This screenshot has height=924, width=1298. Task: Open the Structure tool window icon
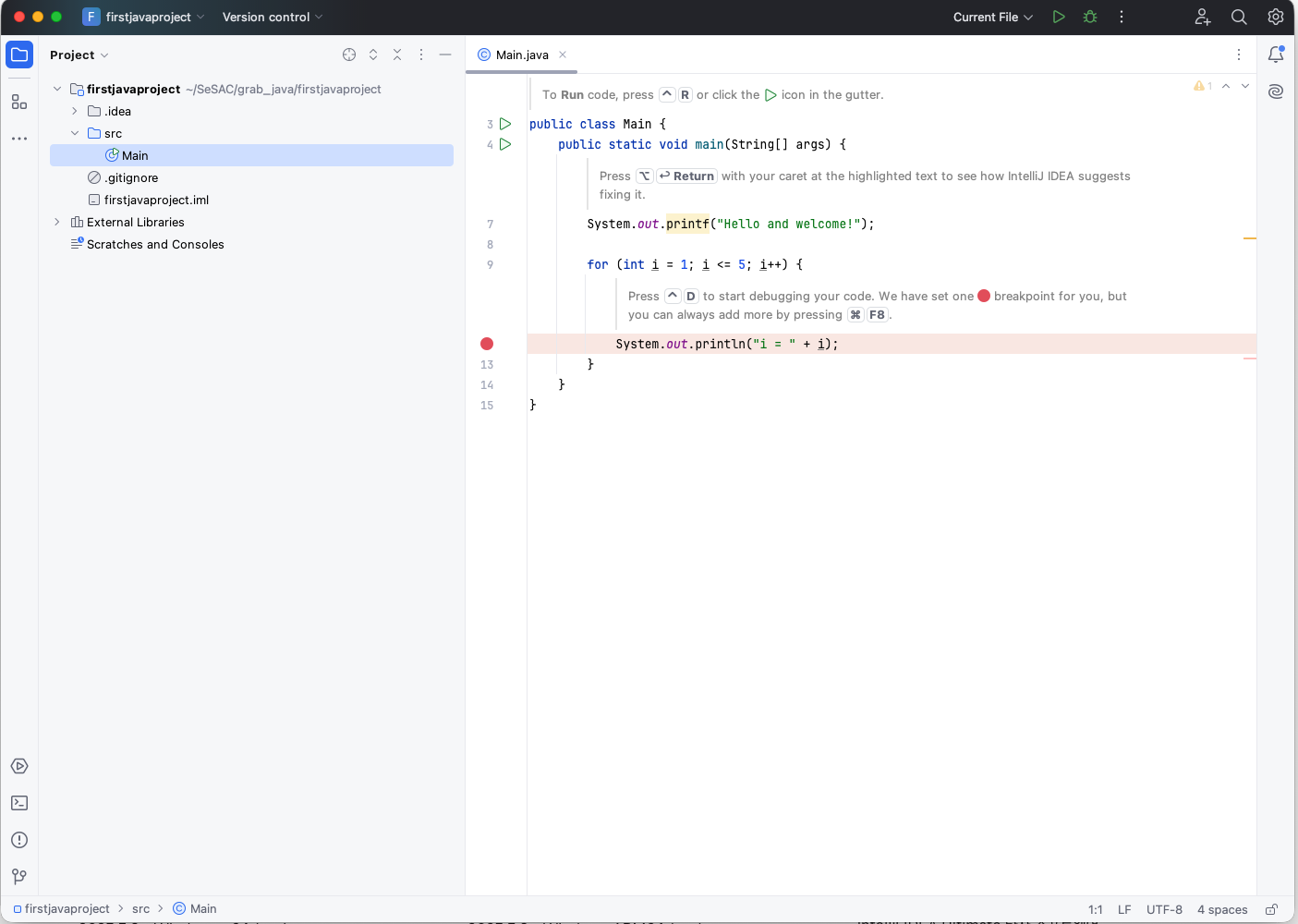(x=19, y=102)
